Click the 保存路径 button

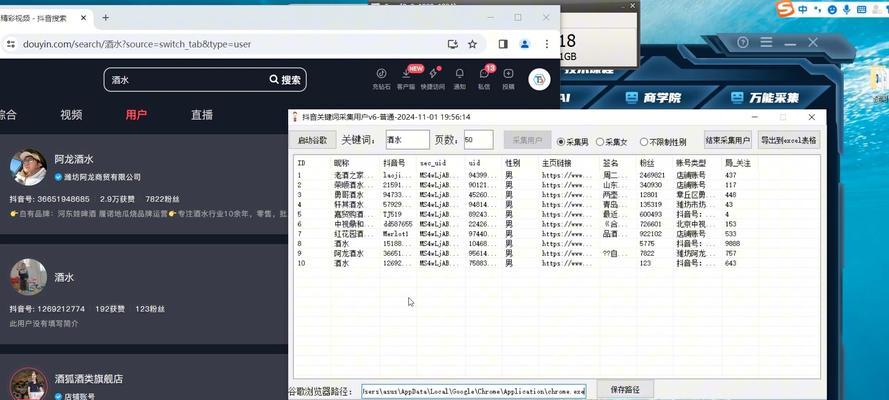625,390
